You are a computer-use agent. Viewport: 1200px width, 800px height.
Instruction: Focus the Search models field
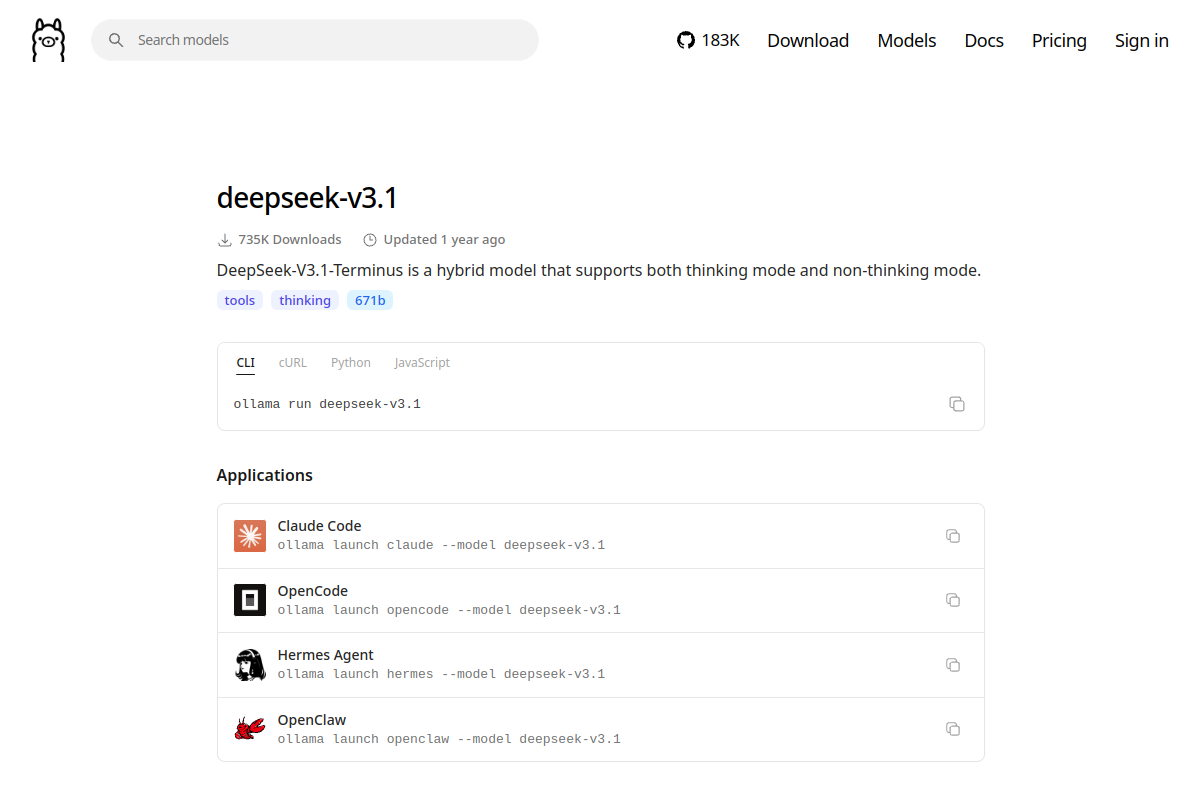click(x=315, y=40)
